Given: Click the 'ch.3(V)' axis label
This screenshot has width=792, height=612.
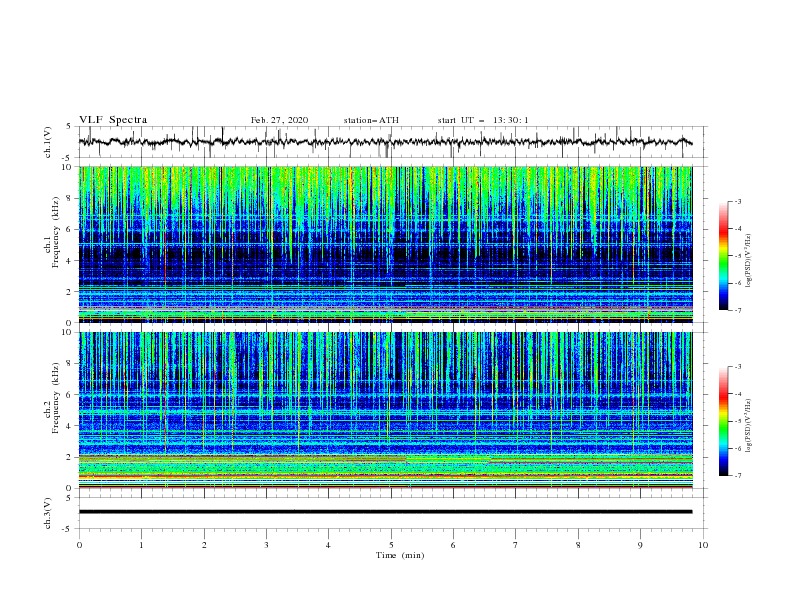Looking at the screenshot, I should (x=48, y=513).
